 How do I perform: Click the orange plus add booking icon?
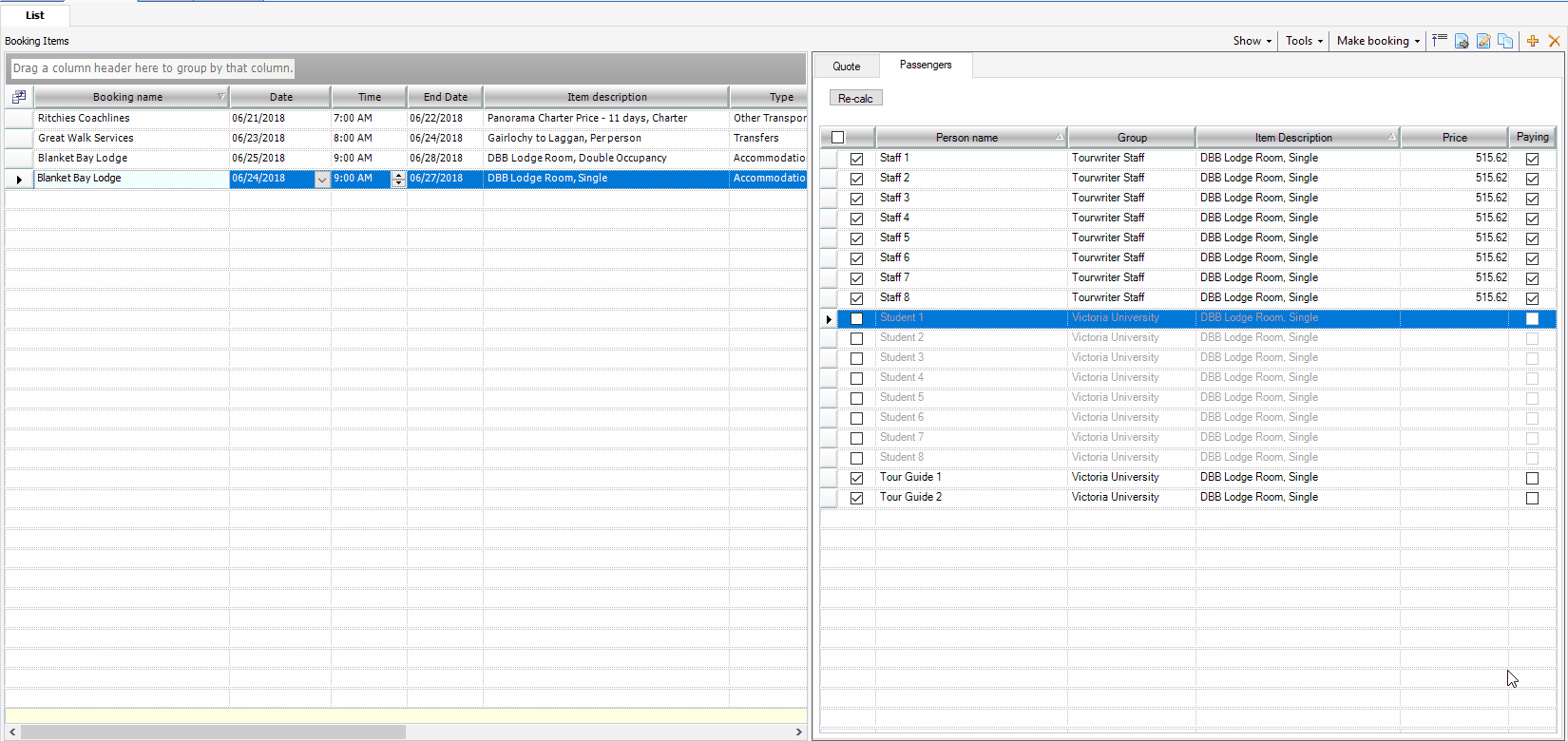[1533, 41]
